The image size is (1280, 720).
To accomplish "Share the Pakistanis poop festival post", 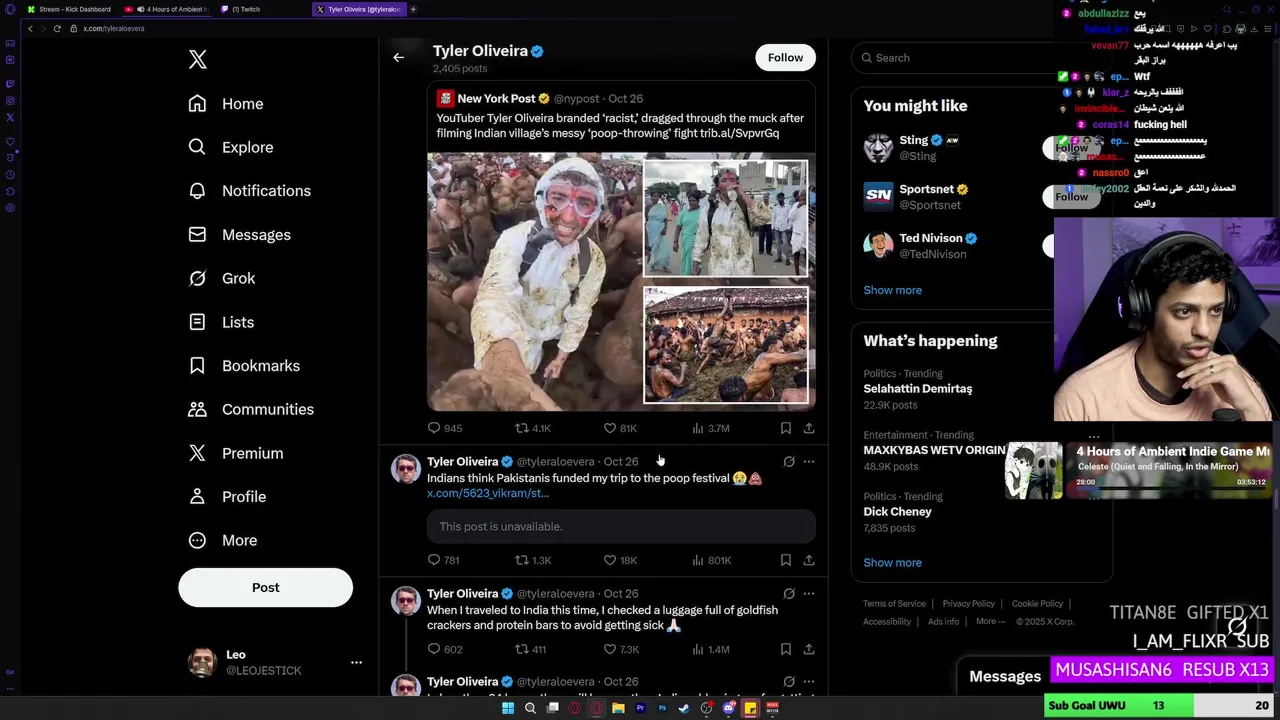I will coord(809,560).
